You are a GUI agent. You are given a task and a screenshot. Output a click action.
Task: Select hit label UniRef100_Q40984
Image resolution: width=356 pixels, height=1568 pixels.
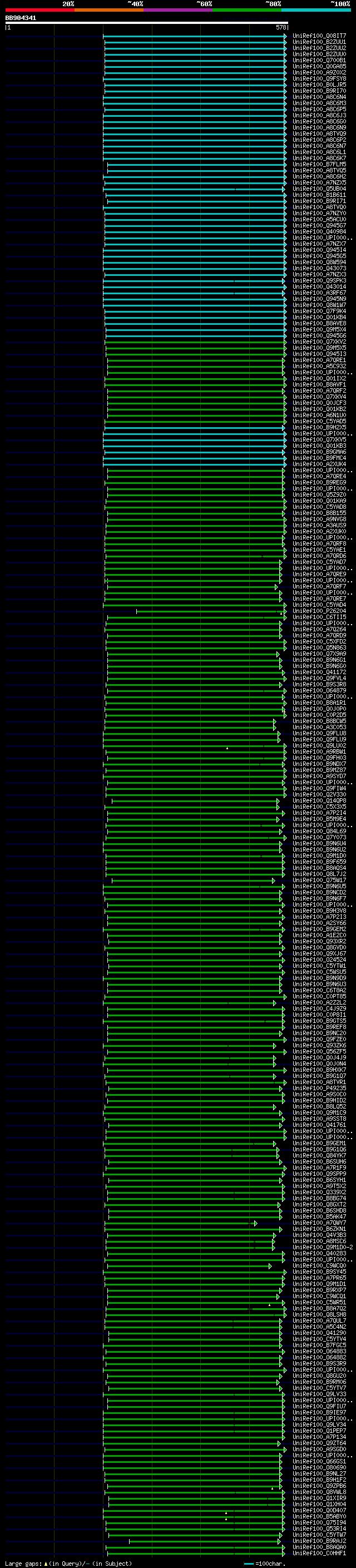tap(319, 231)
